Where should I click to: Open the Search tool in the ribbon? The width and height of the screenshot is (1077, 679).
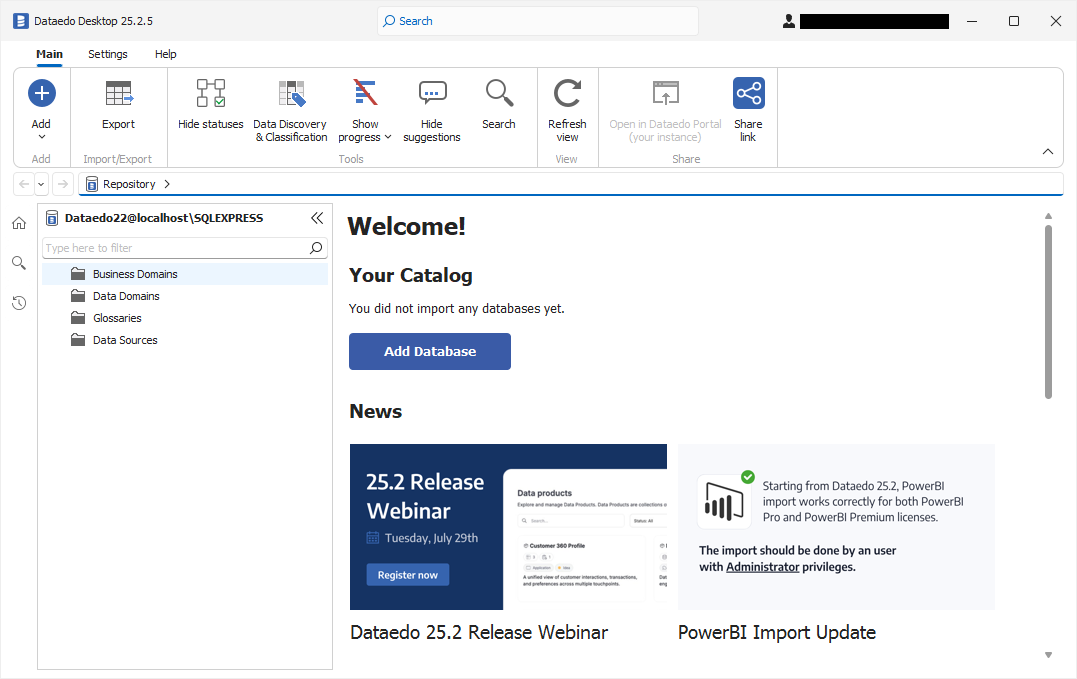tap(499, 106)
